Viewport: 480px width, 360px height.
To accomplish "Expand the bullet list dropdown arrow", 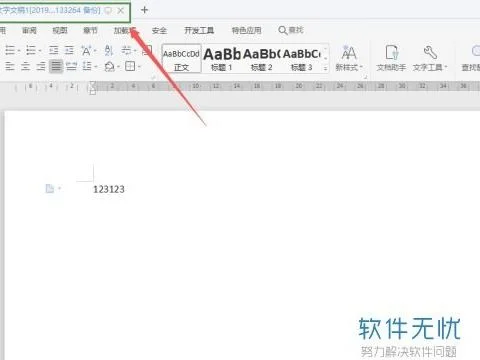I will point(19,51).
